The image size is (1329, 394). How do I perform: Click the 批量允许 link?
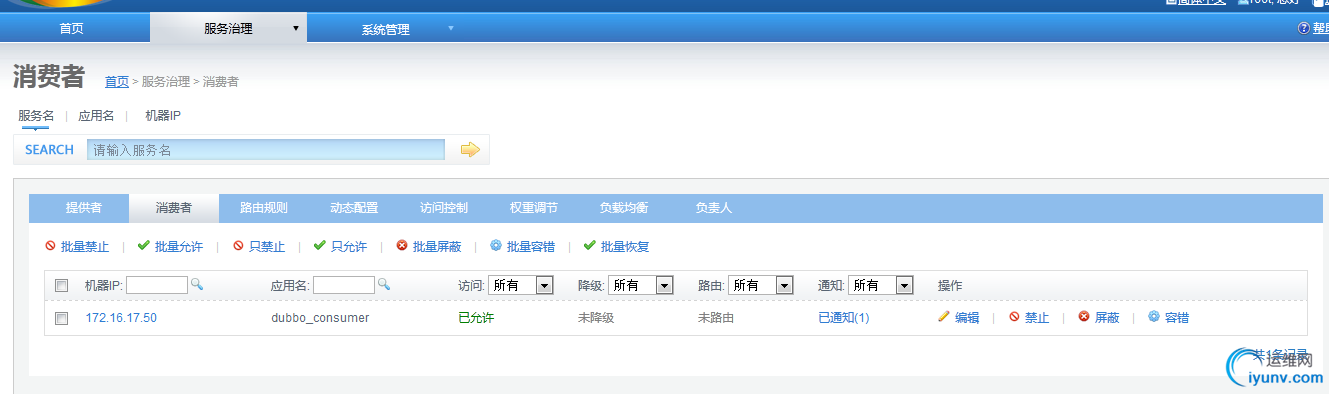point(179,246)
